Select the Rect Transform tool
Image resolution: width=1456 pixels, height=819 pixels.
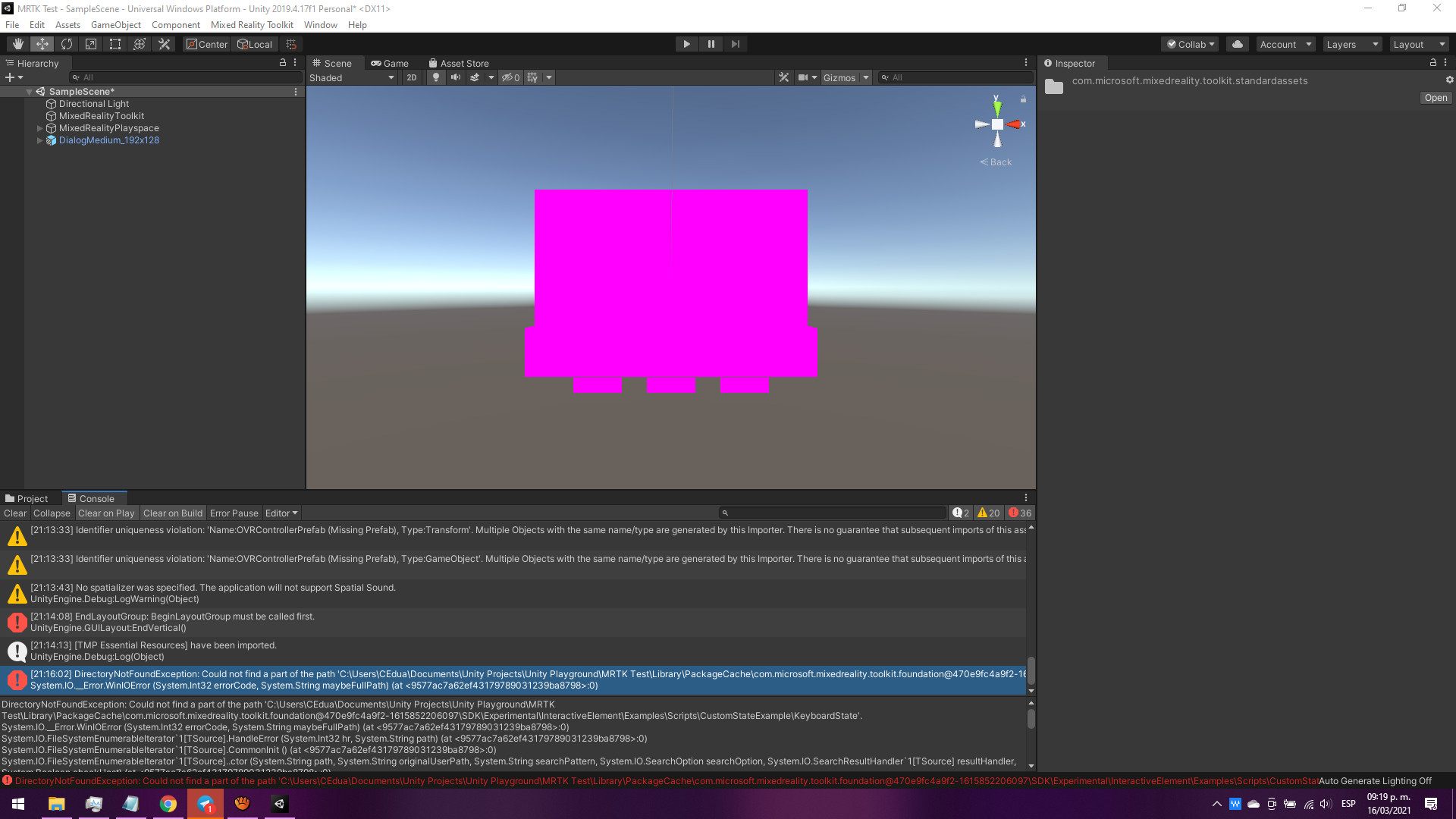115,43
